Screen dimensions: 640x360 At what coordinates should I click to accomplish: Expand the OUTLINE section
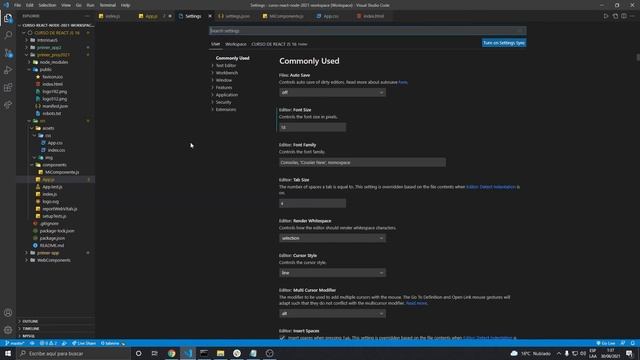click(30, 322)
